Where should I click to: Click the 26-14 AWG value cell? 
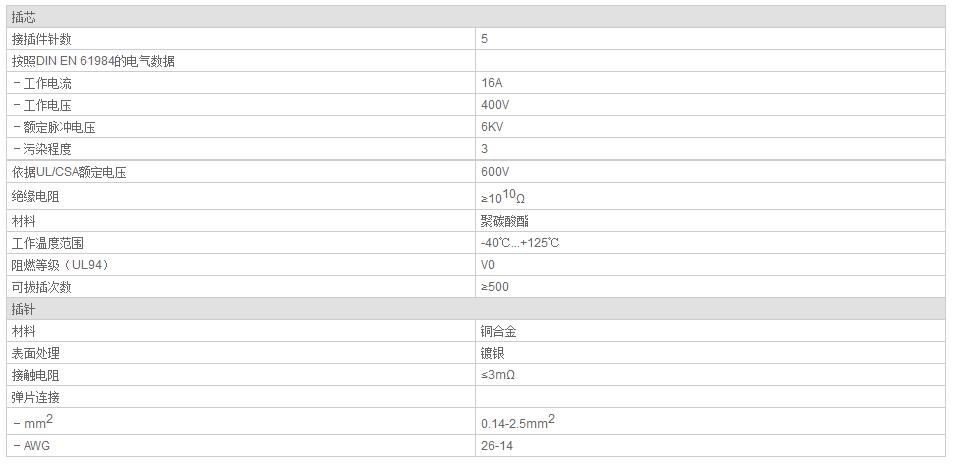point(497,445)
